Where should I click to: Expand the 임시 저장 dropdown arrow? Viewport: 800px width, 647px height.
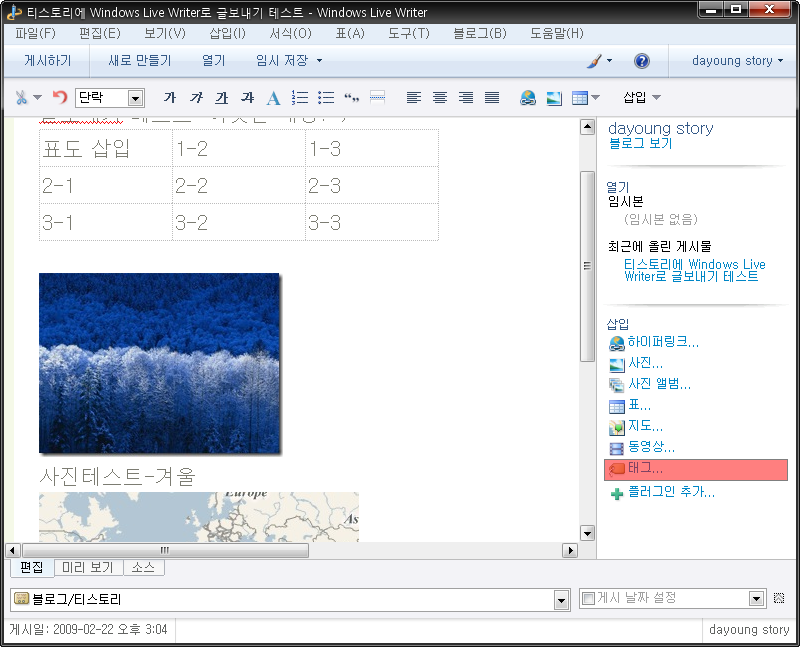[319, 60]
